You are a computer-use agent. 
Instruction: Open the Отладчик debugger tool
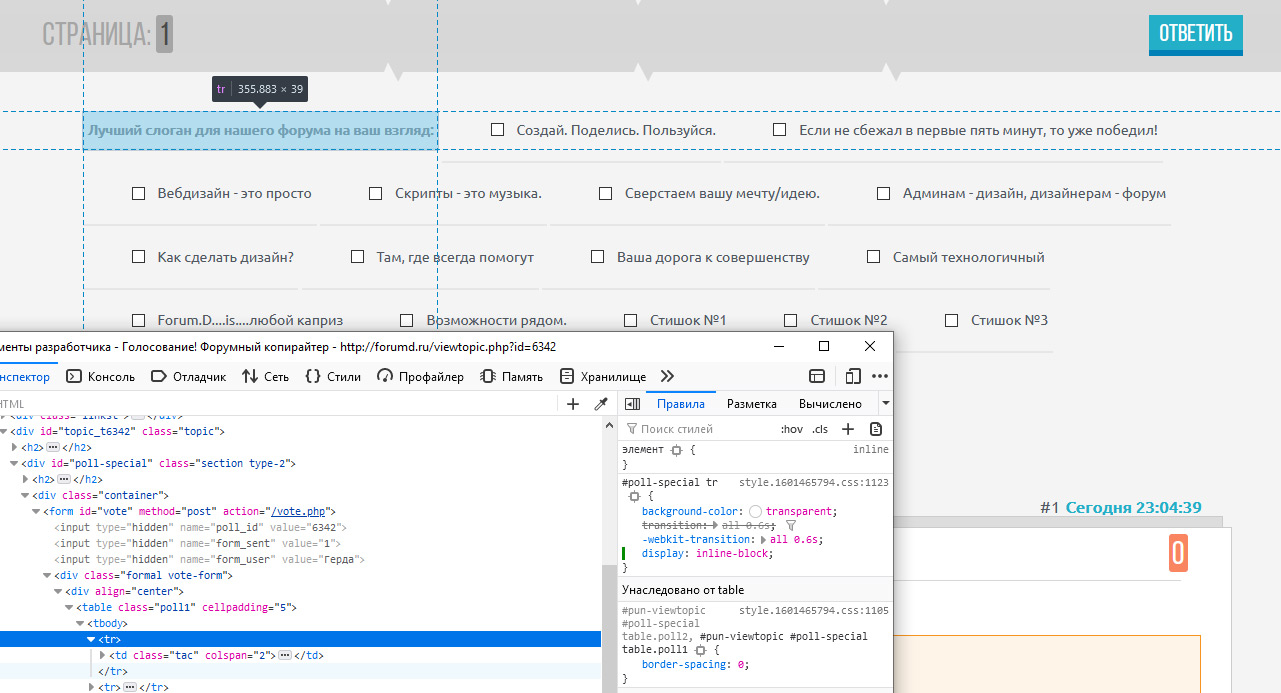coord(188,376)
